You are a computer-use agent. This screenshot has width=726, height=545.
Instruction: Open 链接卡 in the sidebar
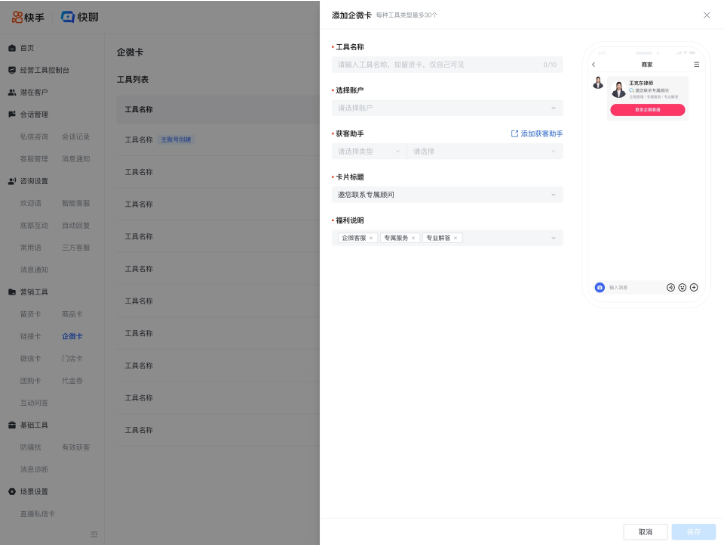31,336
